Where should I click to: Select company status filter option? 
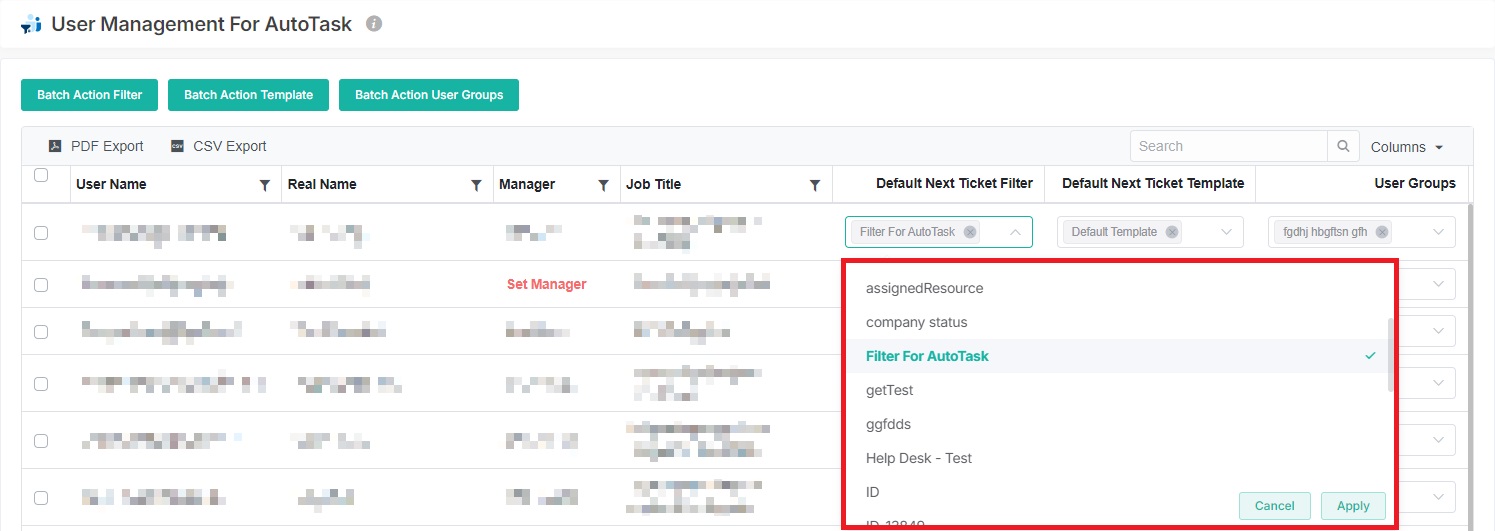click(1118, 322)
